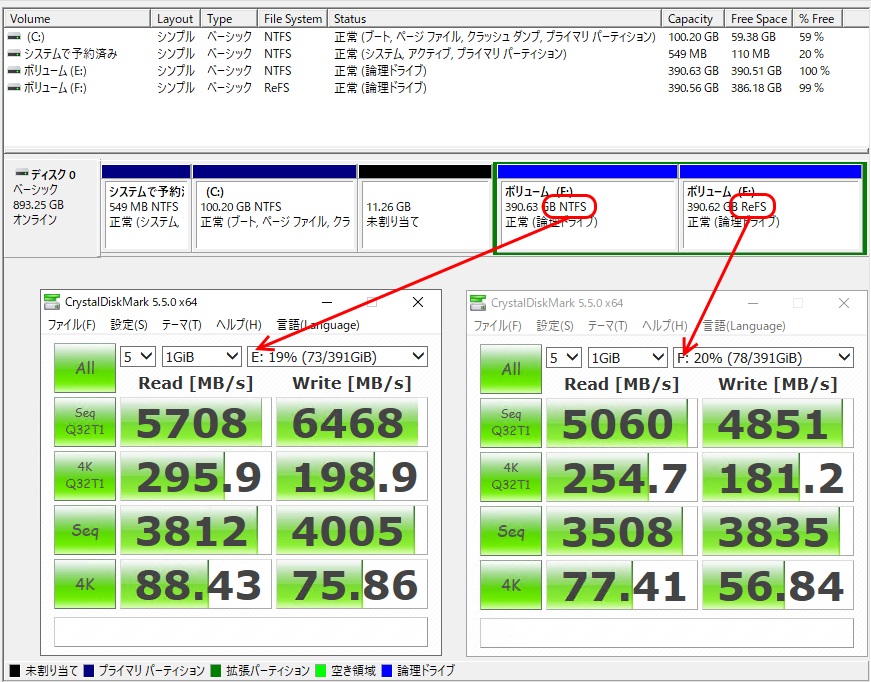Click the ディスク 0 disk icon
This screenshot has width=871, height=682.
(22, 173)
